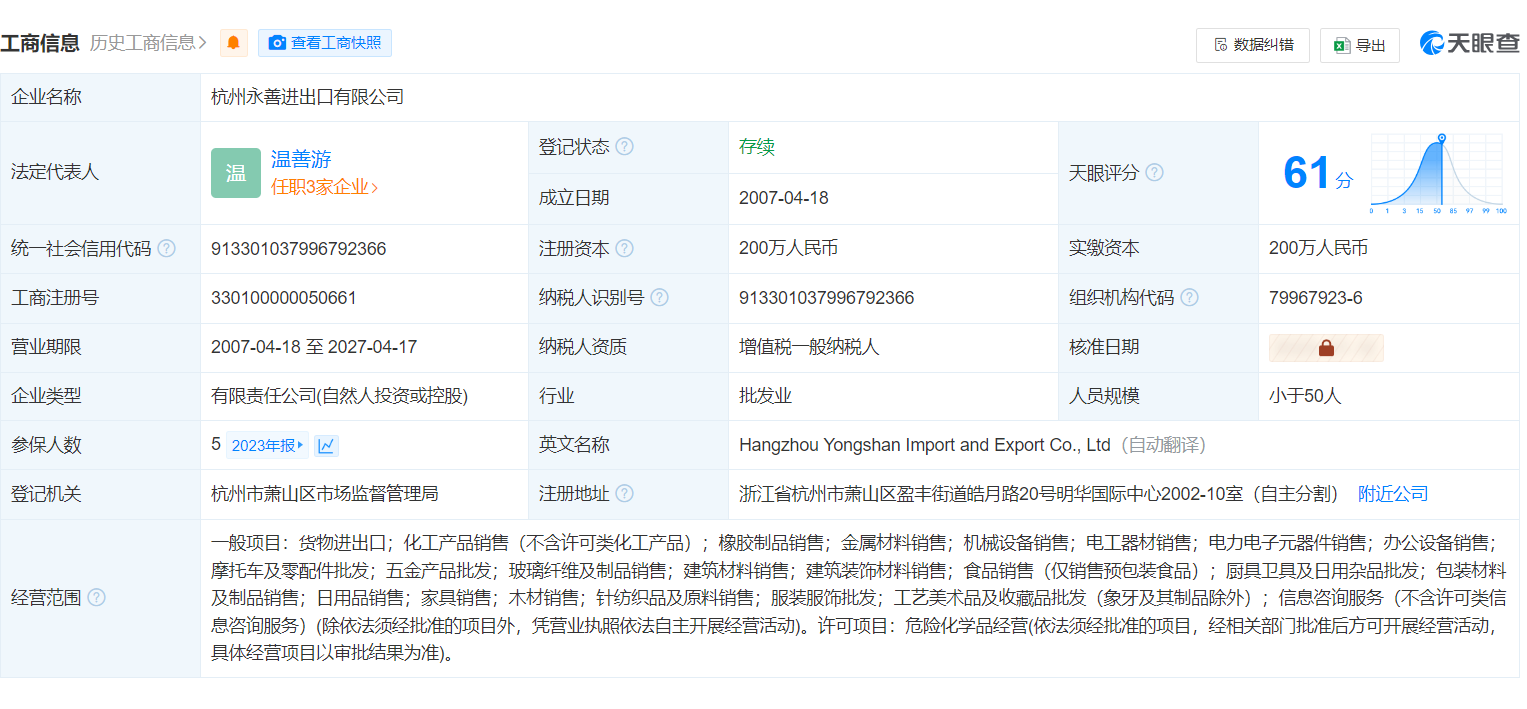Click the 61分 score value
1527x709 pixels.
pos(1317,173)
